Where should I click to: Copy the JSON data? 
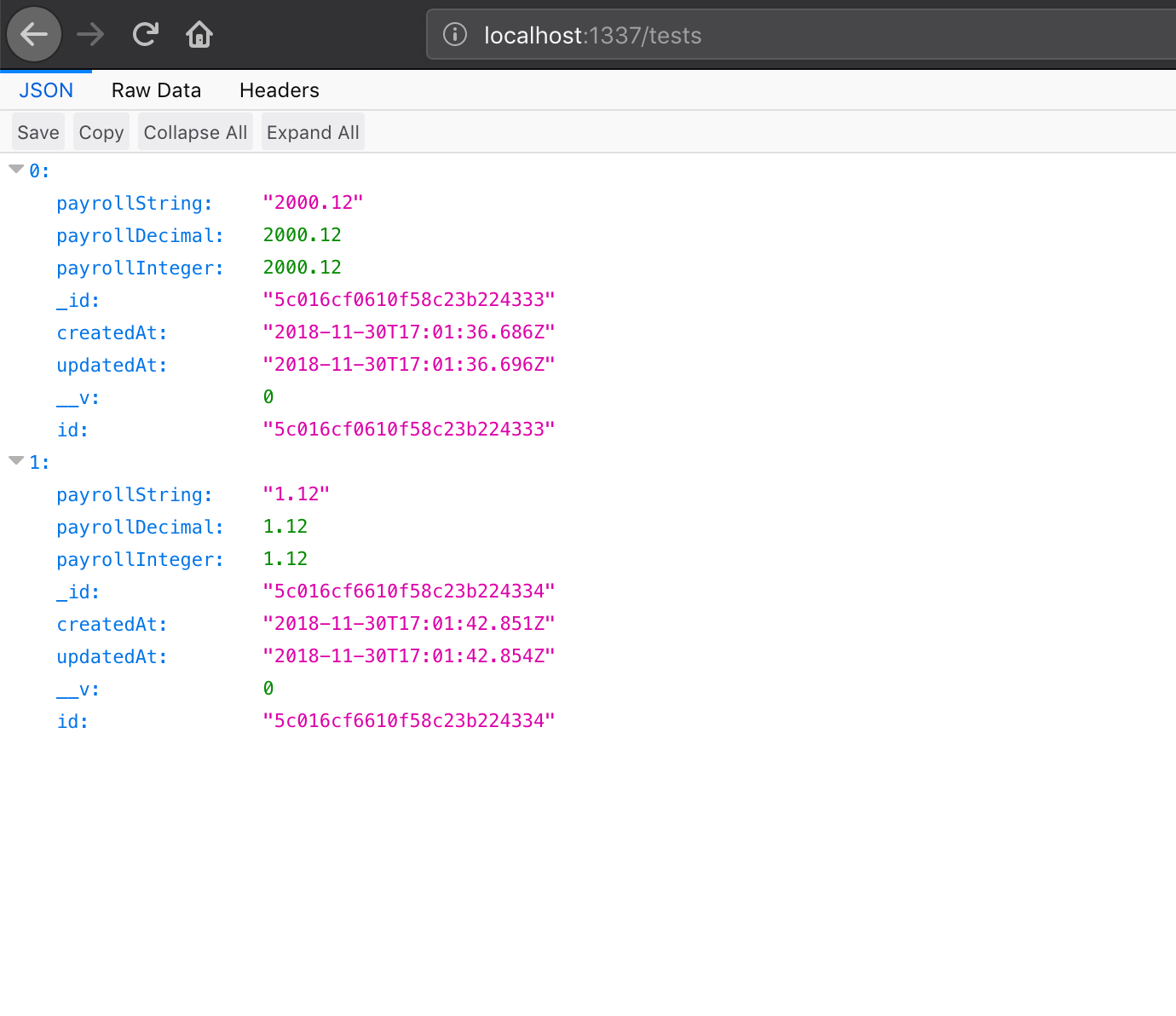coord(101,131)
